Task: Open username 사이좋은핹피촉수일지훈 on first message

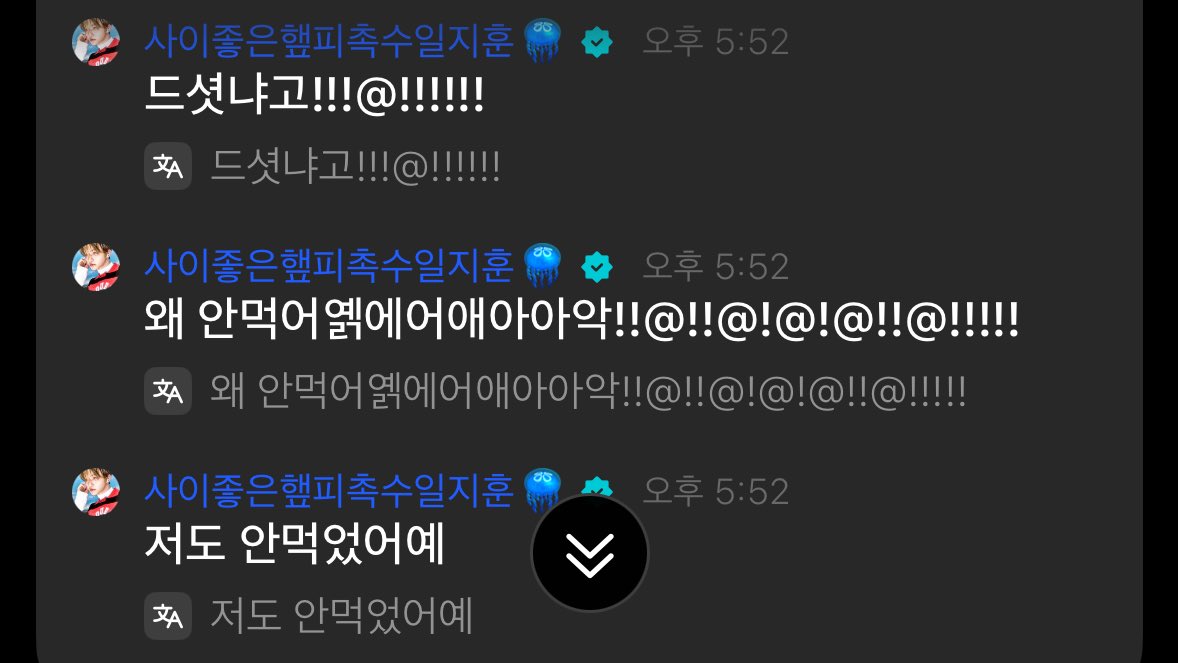Action: pyautogui.click(x=329, y=41)
